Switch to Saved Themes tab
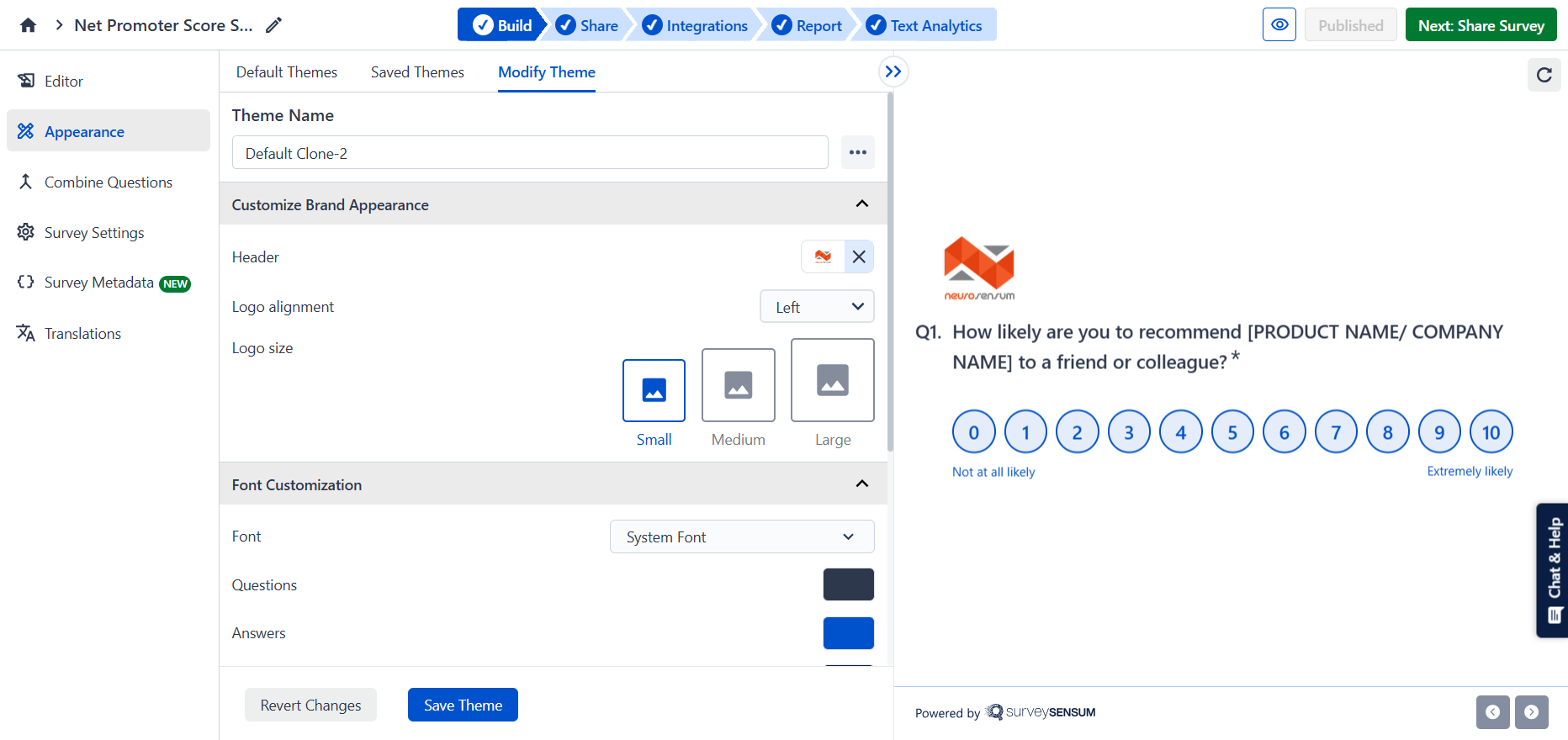The width and height of the screenshot is (1568, 740). [417, 72]
